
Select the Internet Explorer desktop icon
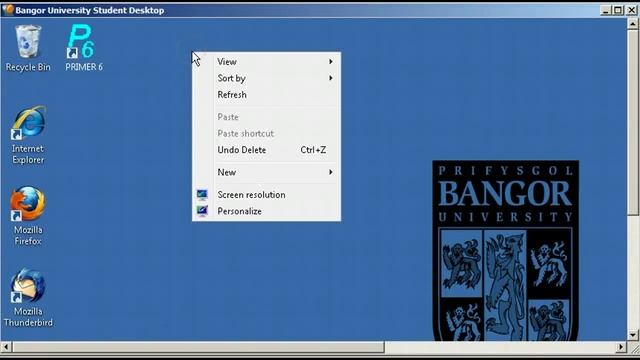pyautogui.click(x=28, y=135)
